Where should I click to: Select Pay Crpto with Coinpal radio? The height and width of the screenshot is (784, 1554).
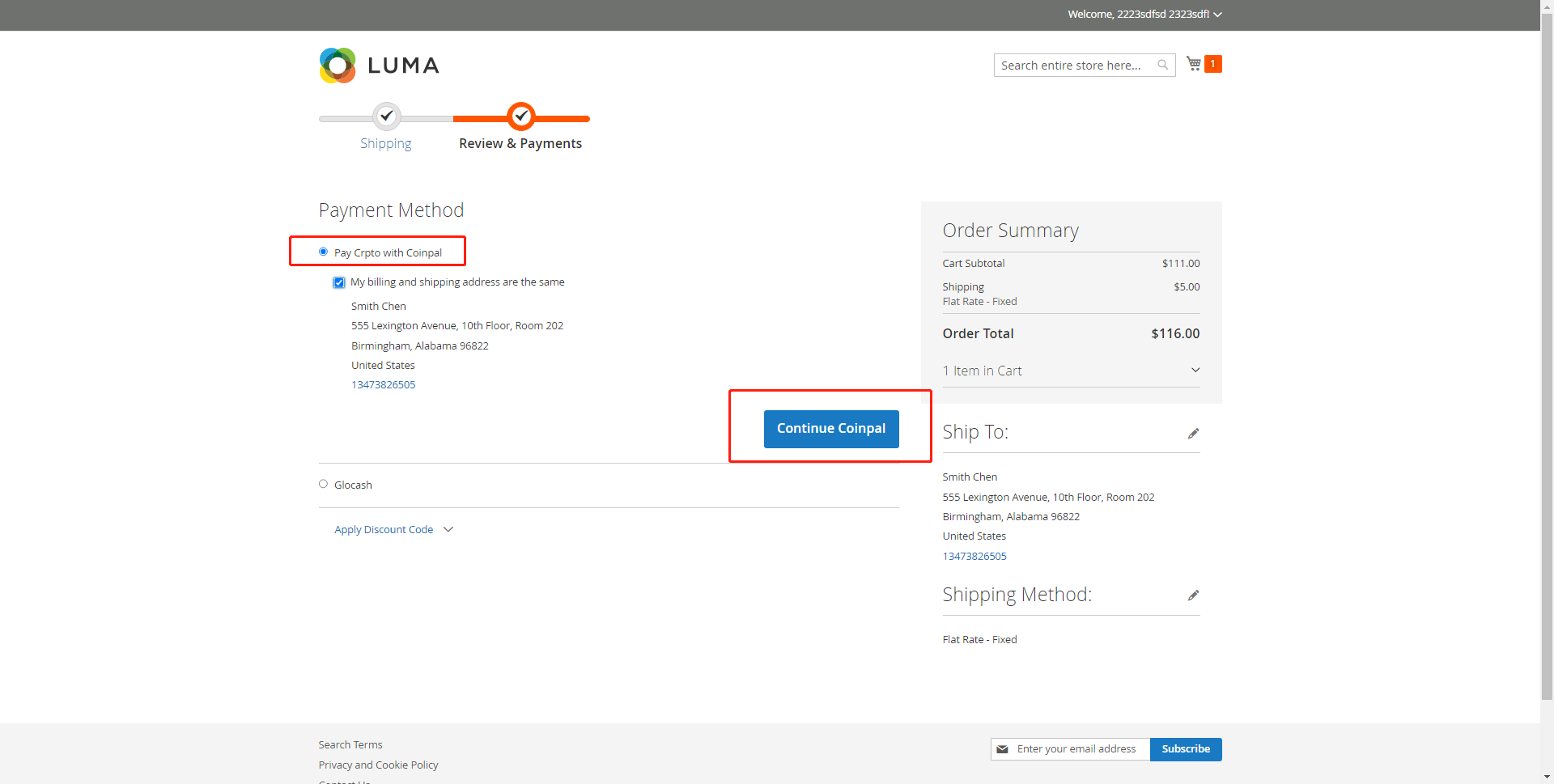point(323,252)
